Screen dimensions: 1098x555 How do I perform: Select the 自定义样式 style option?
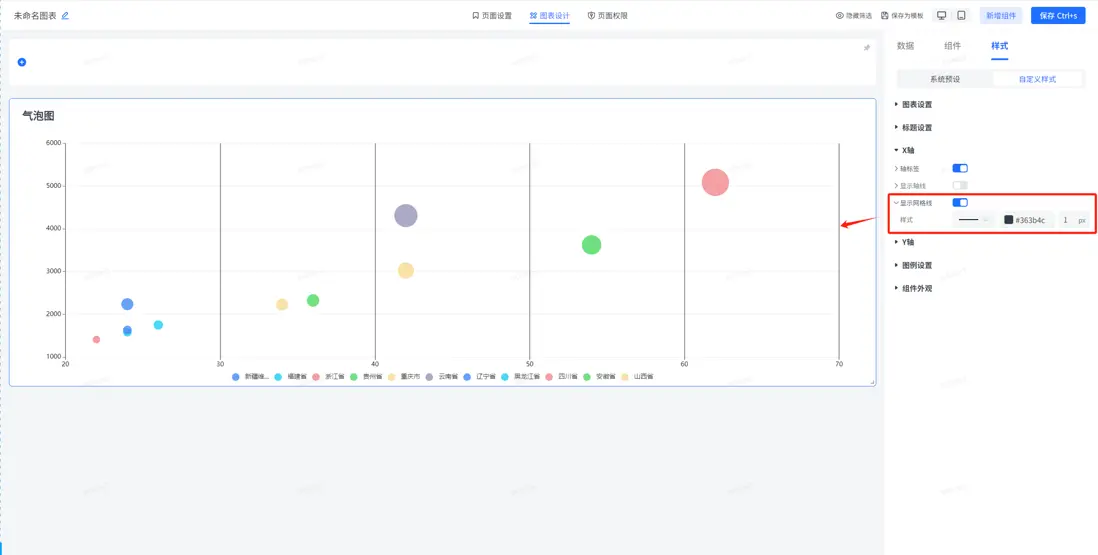pyautogui.click(x=1037, y=79)
